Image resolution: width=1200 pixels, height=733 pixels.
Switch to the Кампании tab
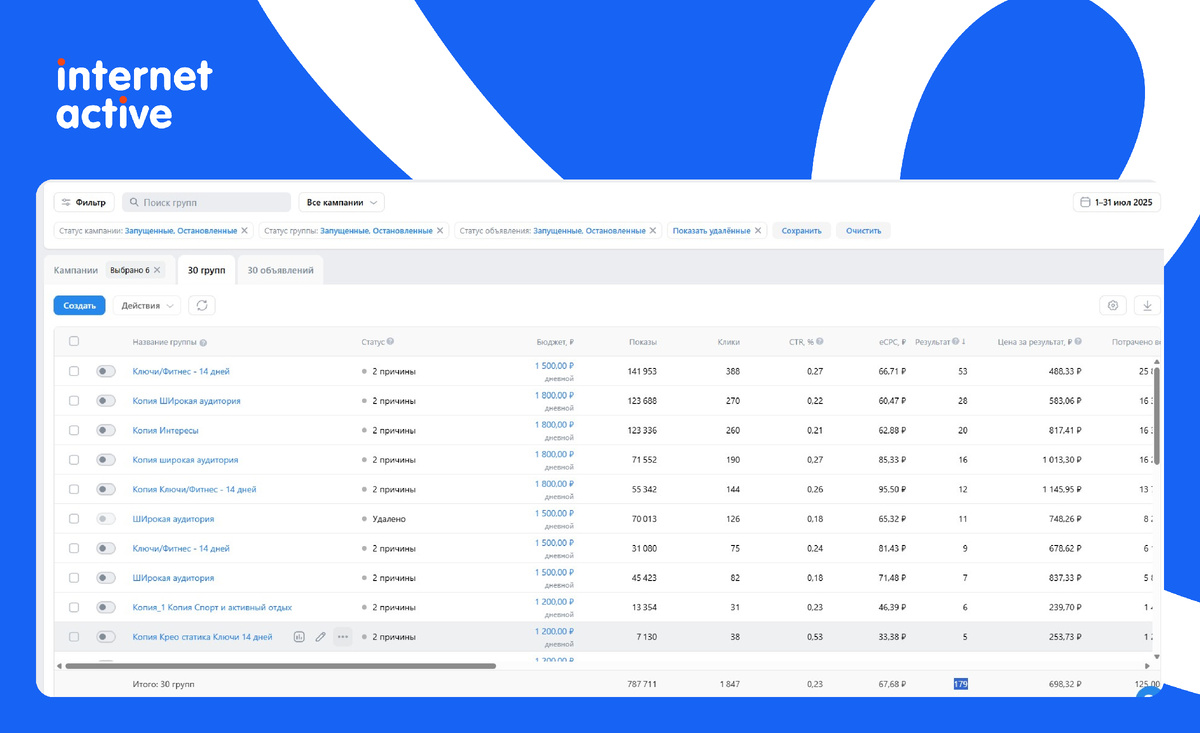[76, 270]
